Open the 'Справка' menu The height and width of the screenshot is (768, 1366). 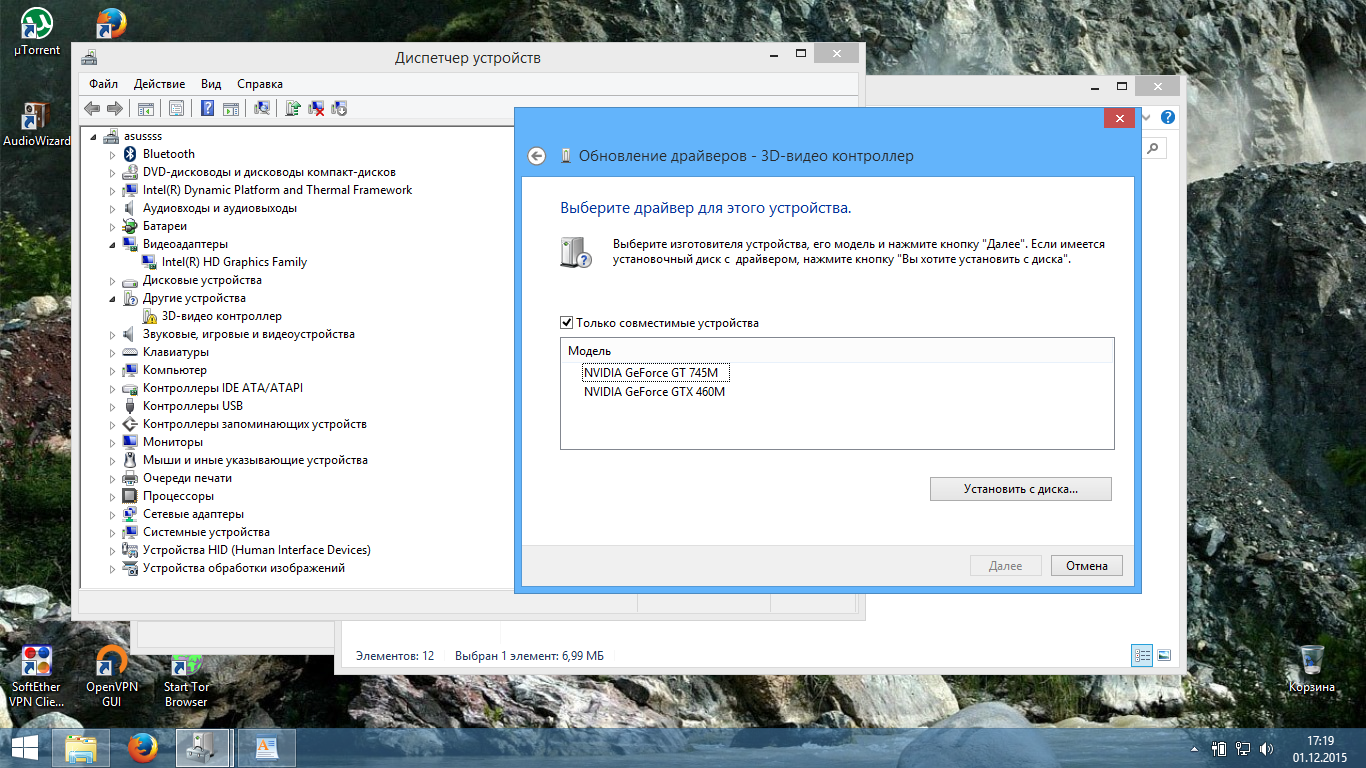point(260,84)
